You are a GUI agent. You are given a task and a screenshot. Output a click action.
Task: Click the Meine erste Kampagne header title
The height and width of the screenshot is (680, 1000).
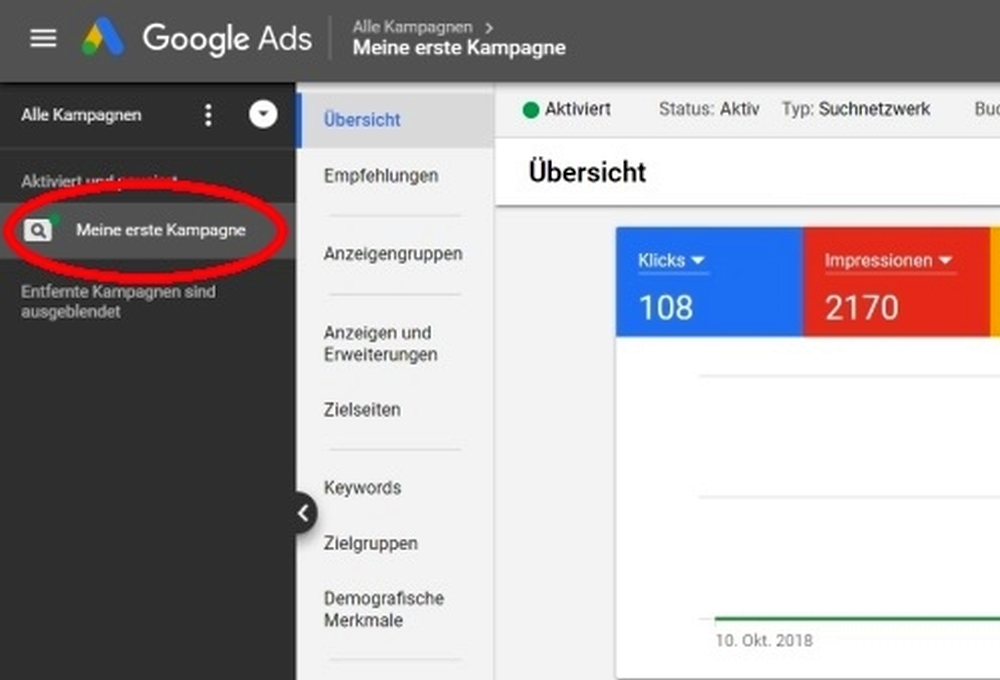click(x=459, y=48)
